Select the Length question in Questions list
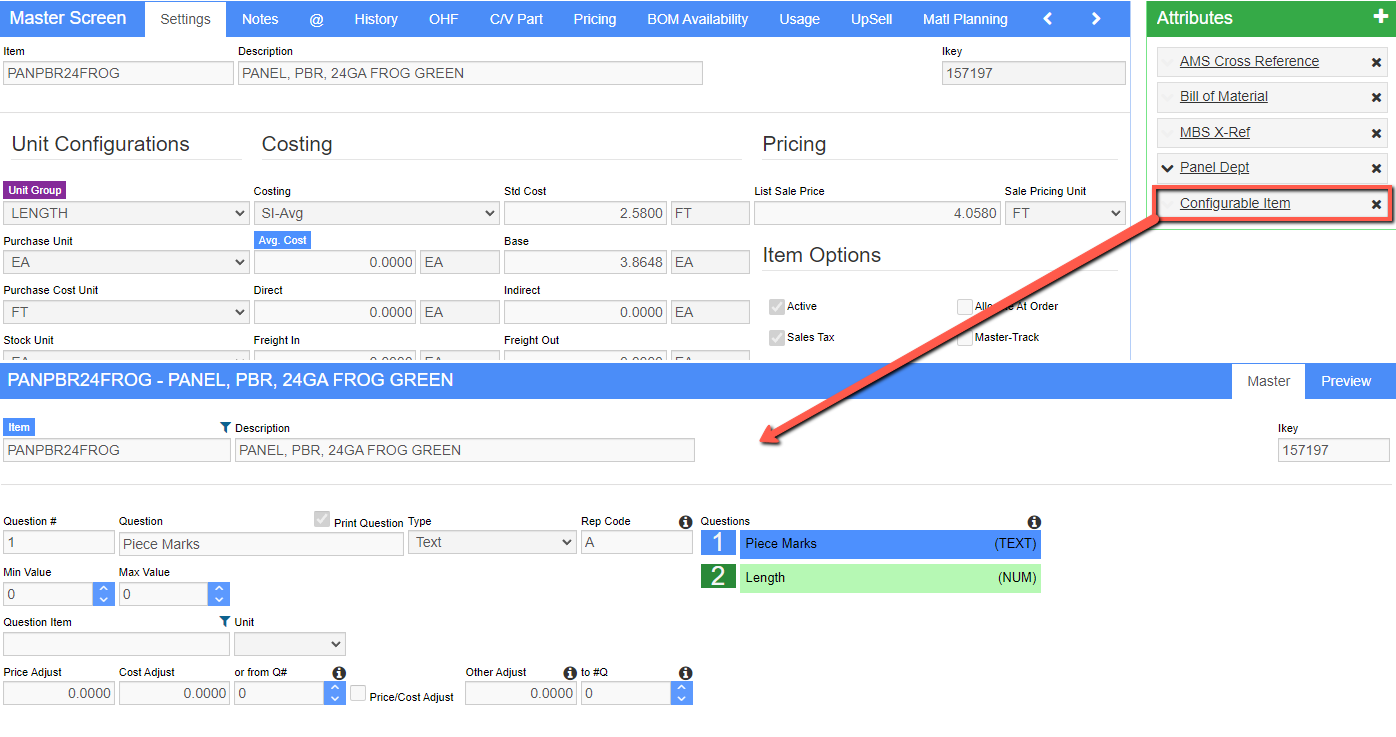 889,578
